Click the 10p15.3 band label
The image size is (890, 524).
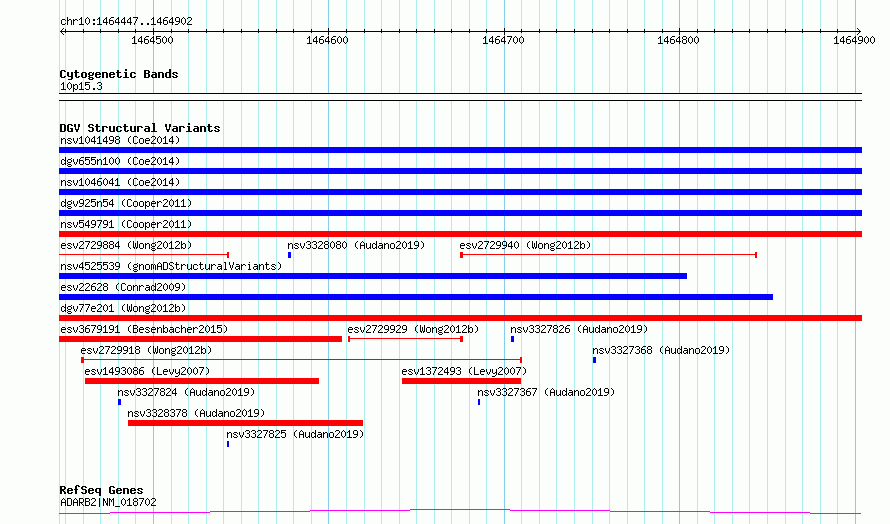click(81, 86)
